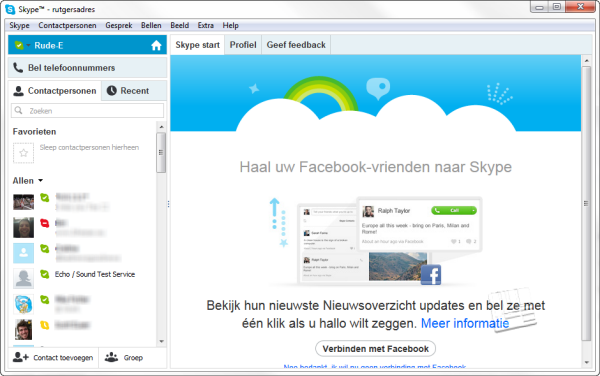
Task: Open Bel telefoonnummers dial pad
Action: (88, 68)
